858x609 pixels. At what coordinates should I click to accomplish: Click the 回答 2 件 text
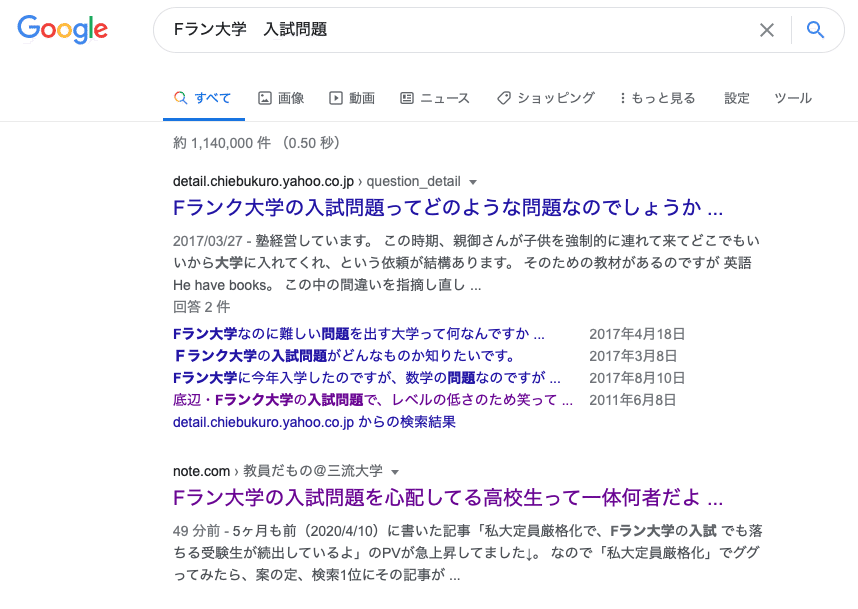pos(201,307)
